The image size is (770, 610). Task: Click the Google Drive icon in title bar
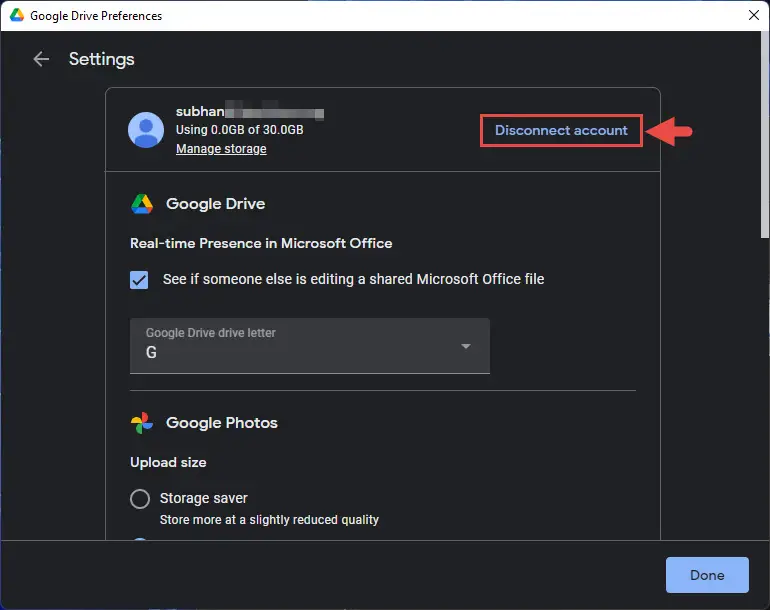(17, 15)
